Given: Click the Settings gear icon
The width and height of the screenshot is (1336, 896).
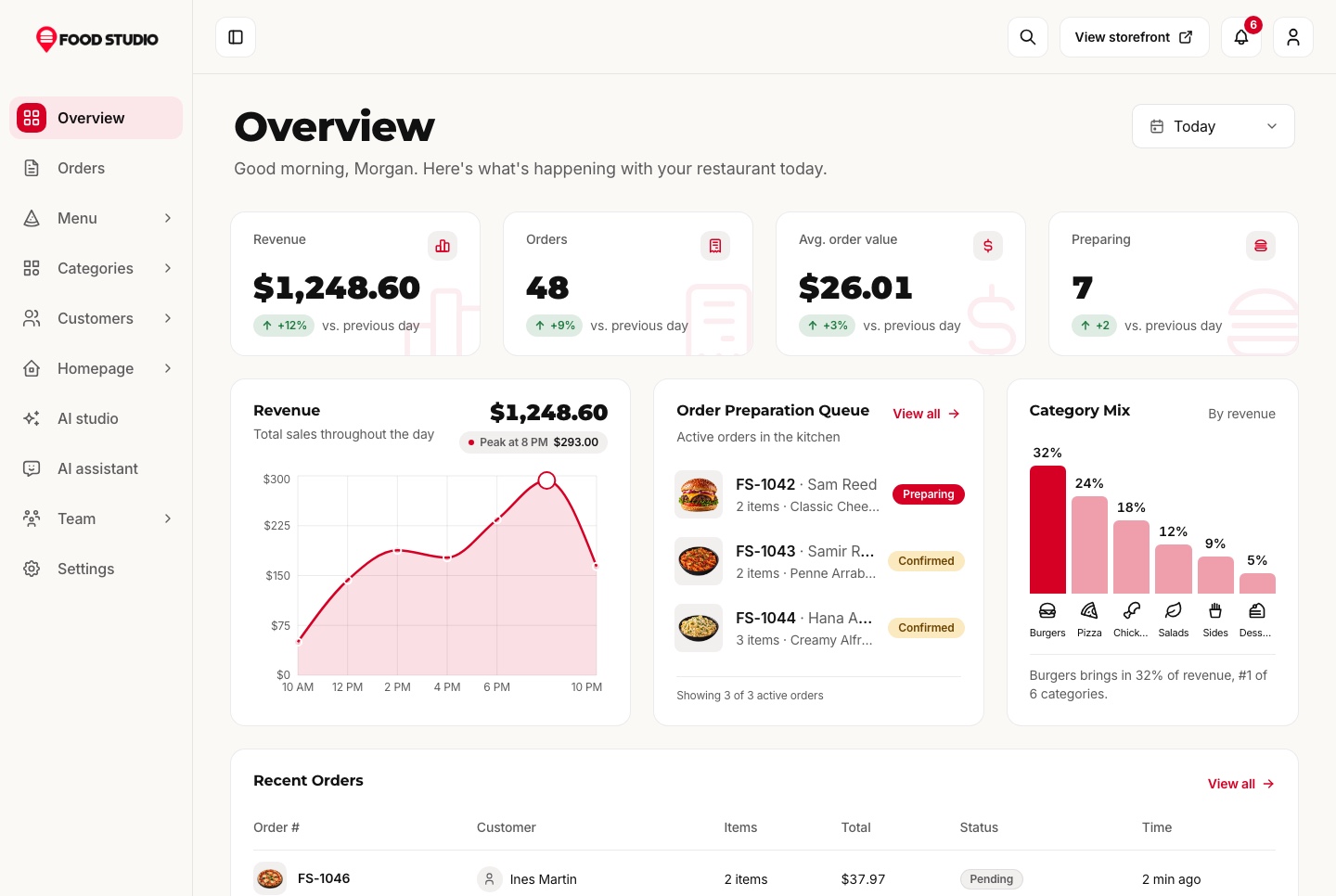Looking at the screenshot, I should tap(32, 569).
